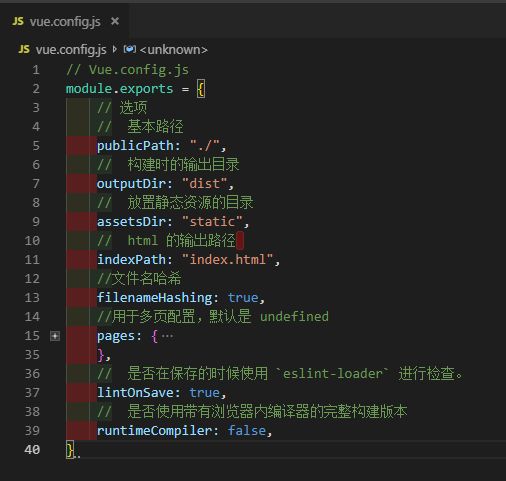
Task: Click the 'outputDir' property
Action: tap(131, 184)
